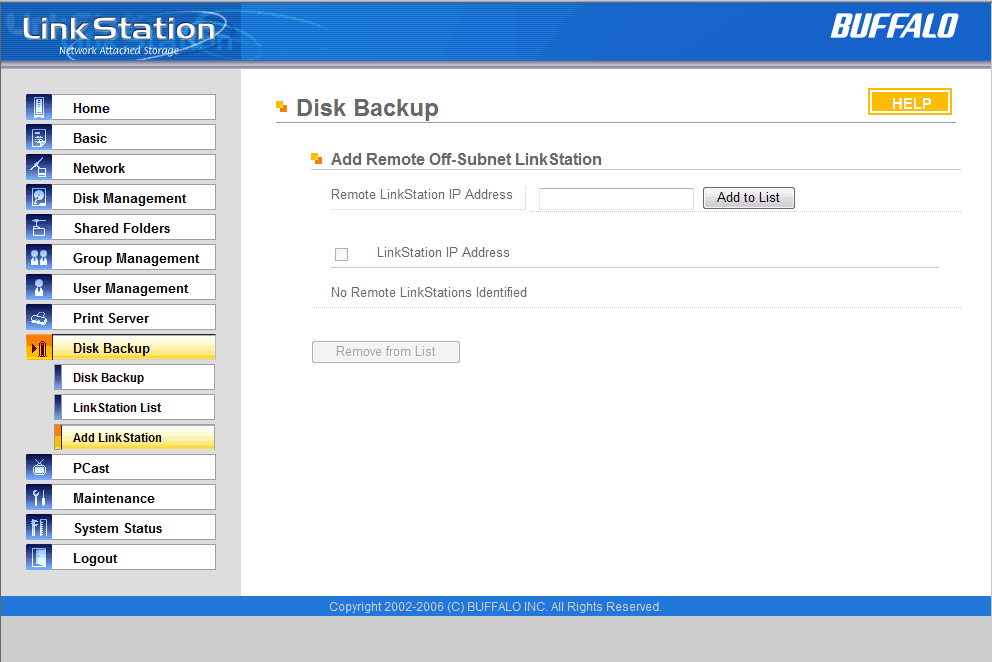Click the 'Disk Backup' page title
992x662 pixels.
click(368, 108)
